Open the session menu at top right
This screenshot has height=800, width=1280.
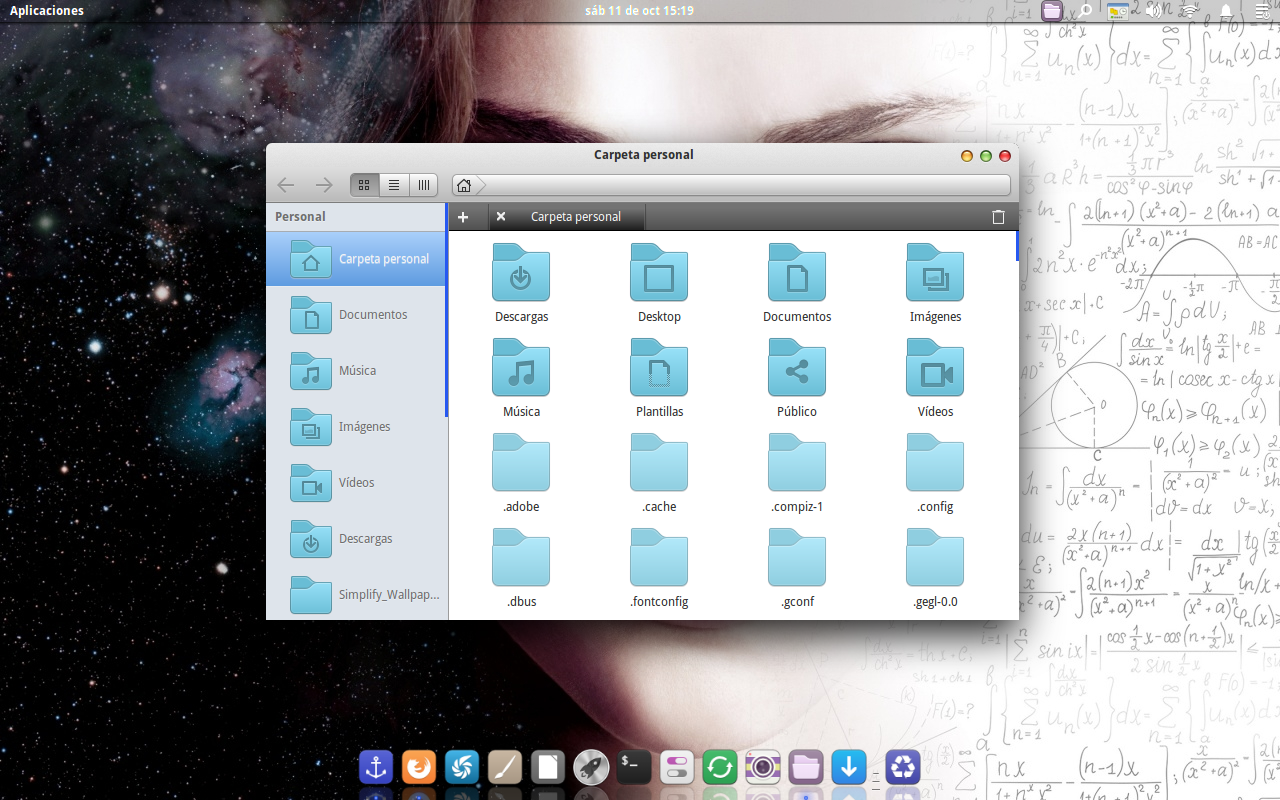(1262, 10)
